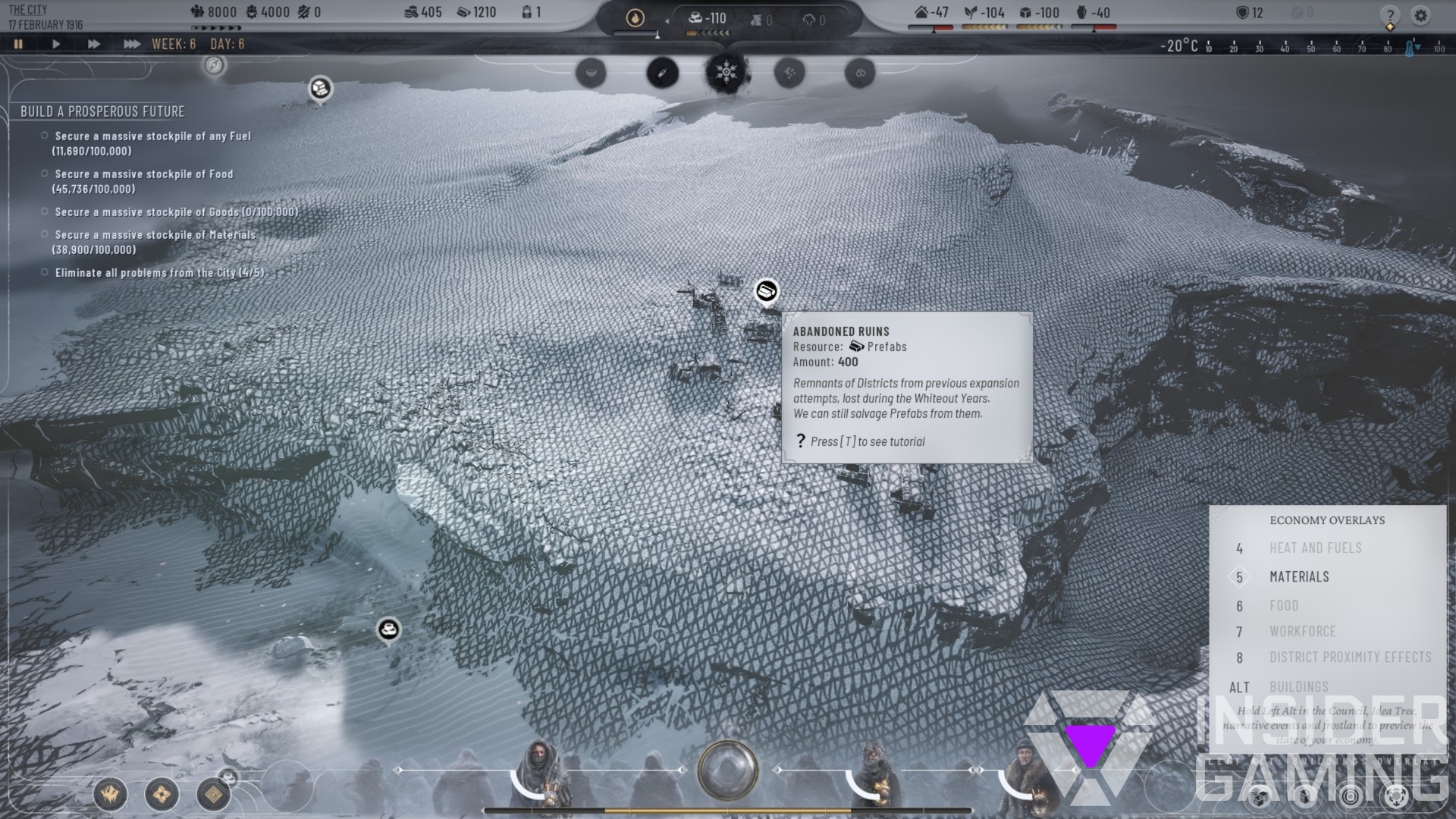This screenshot has width=1456, height=819.
Task: Expand the Buildings overlay section
Action: (1298, 686)
